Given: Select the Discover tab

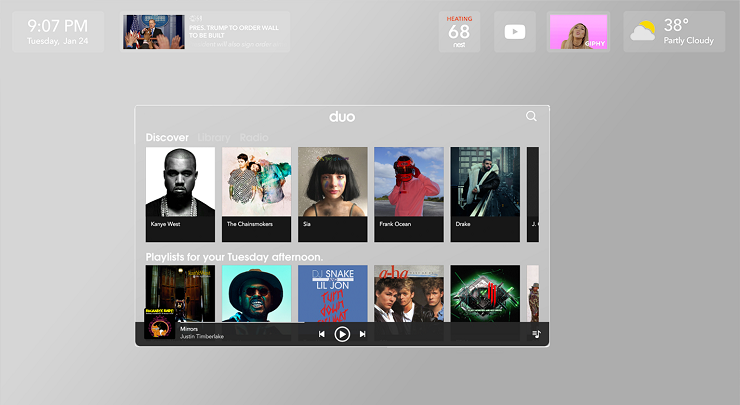Looking at the screenshot, I should coord(166,137).
